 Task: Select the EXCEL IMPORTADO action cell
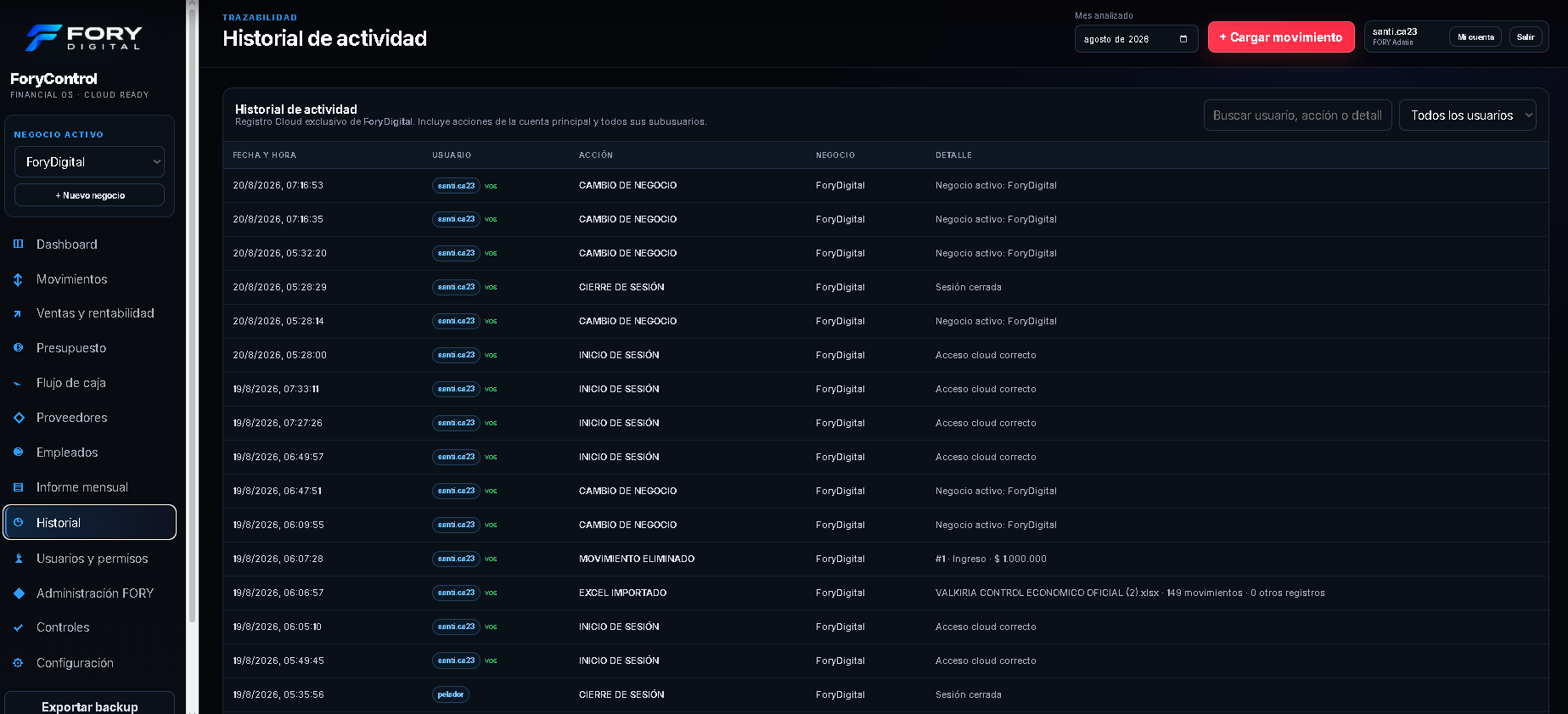622,593
